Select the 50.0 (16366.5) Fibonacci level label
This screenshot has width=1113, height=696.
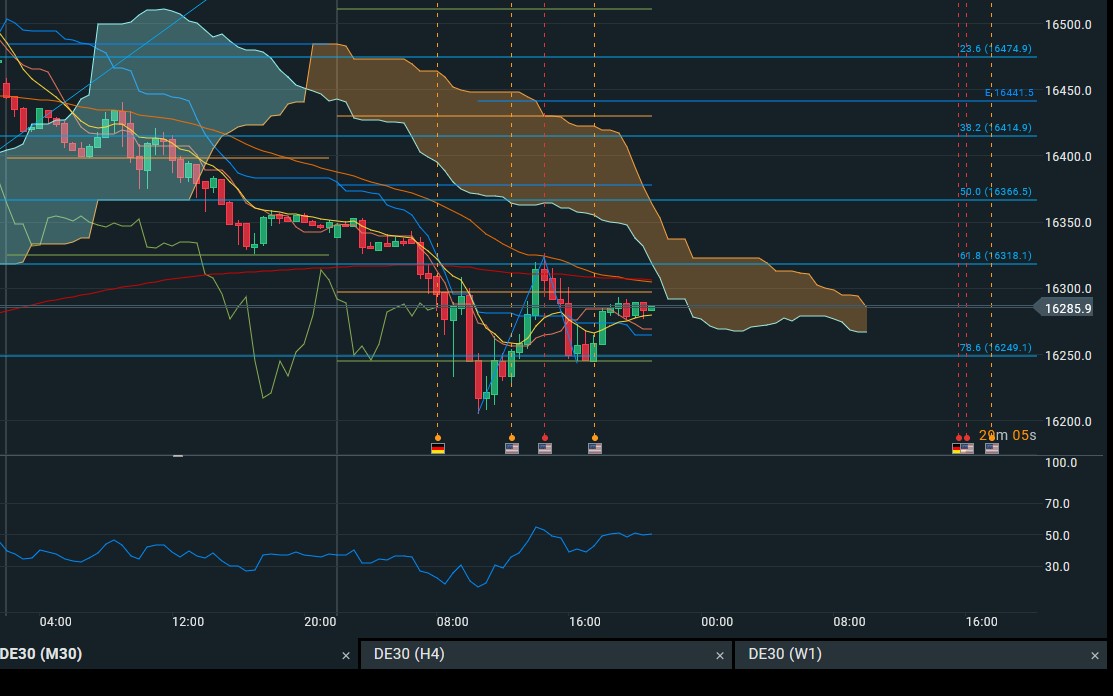[995, 192]
